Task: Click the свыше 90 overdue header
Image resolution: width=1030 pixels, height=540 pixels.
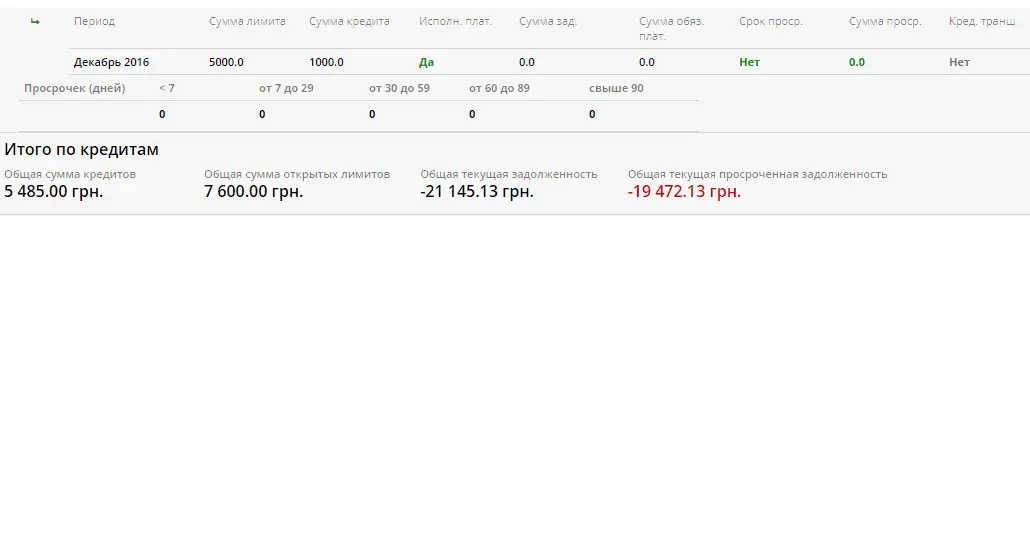Action: [616, 88]
